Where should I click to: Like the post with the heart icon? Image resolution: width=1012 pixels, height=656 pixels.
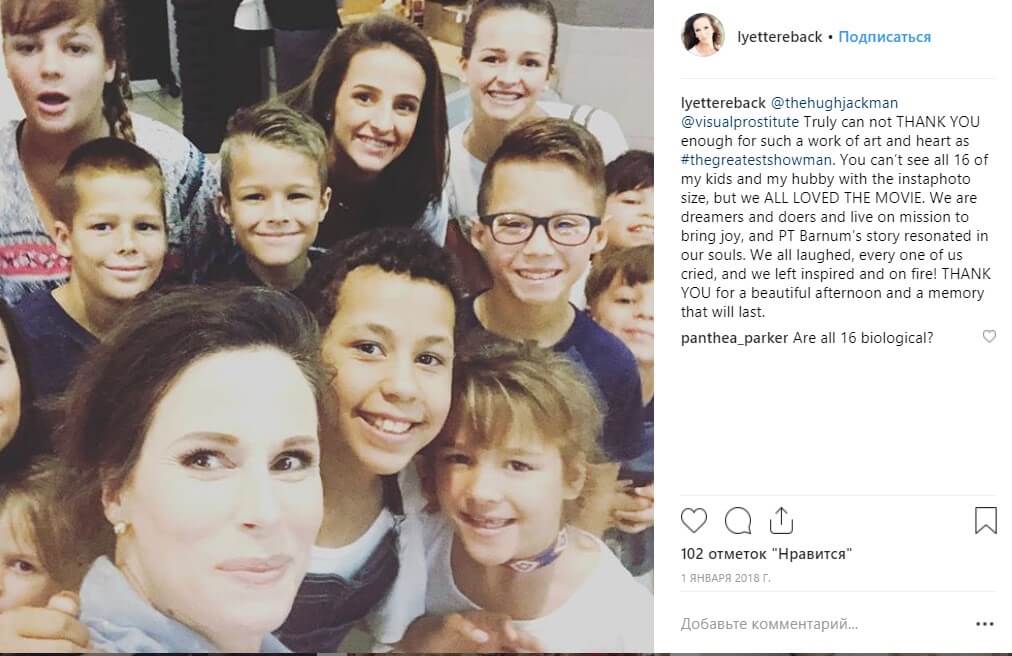click(694, 520)
